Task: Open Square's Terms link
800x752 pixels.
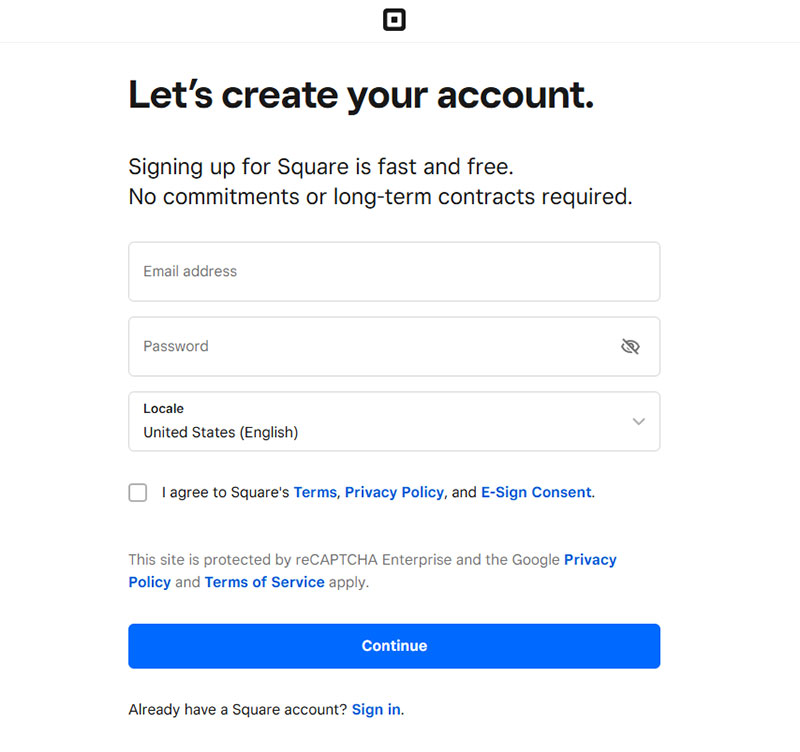Action: tap(315, 492)
